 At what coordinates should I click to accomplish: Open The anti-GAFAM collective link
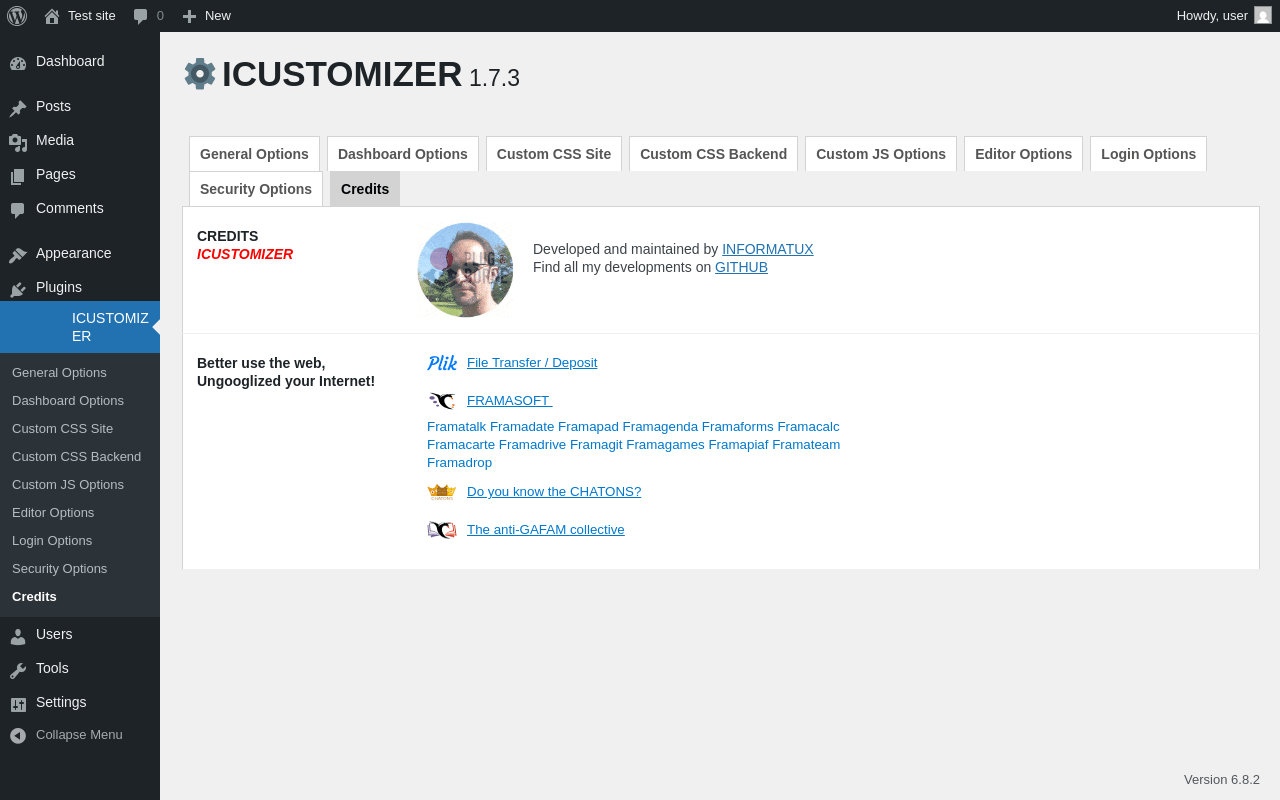click(x=546, y=530)
